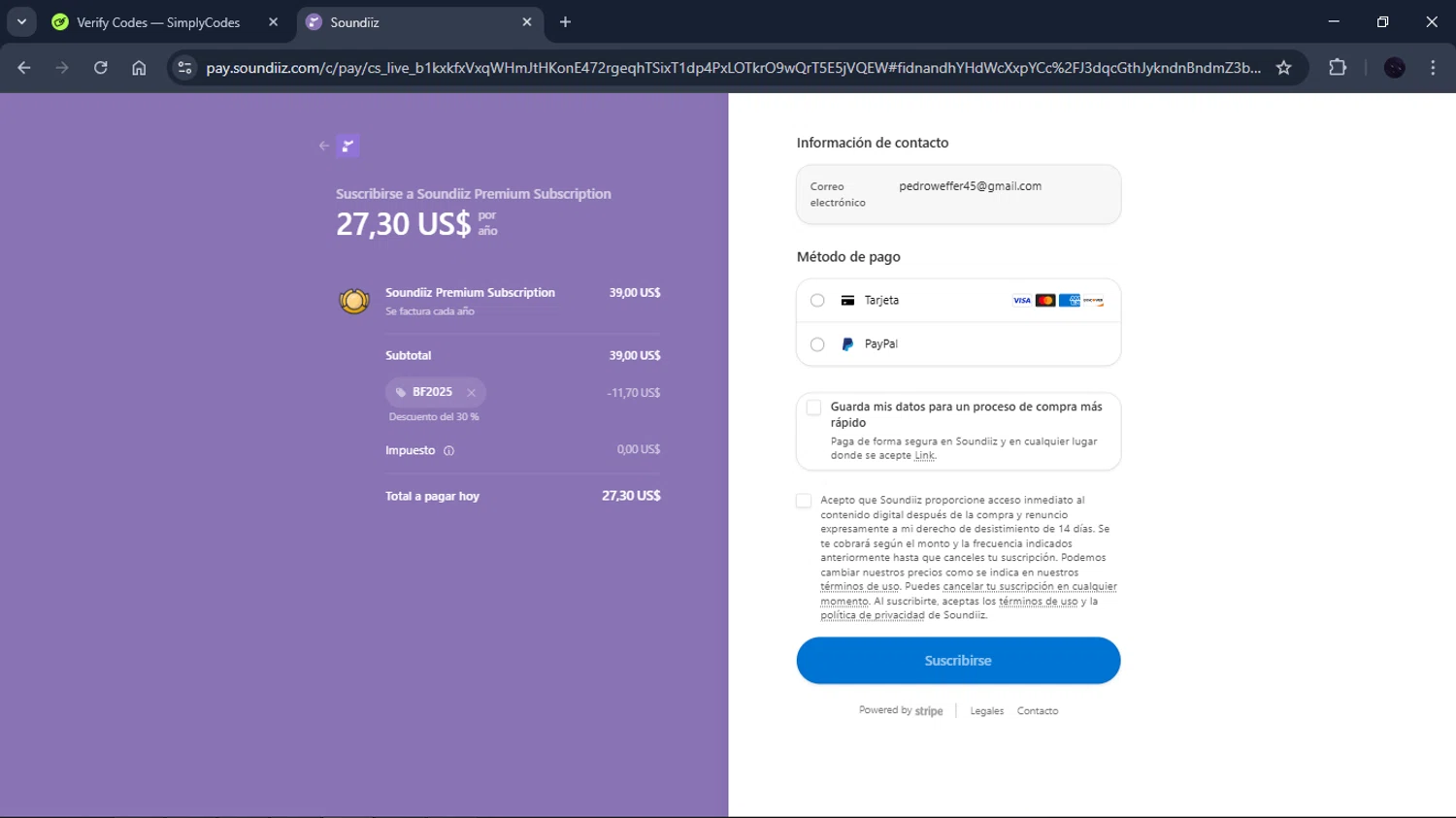Image resolution: width=1456 pixels, height=818 pixels.
Task: Select PayPal payment method
Action: (x=817, y=344)
